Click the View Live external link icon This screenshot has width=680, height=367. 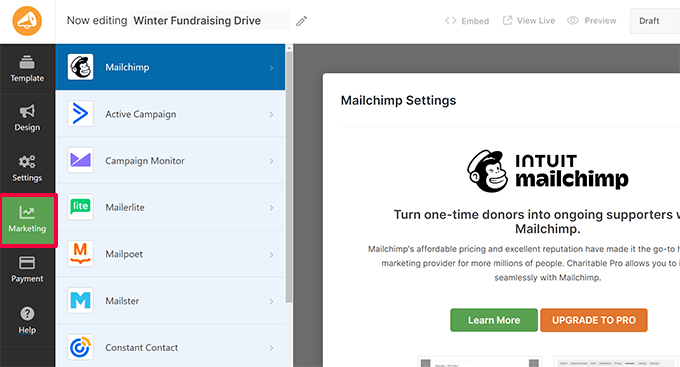(x=507, y=20)
